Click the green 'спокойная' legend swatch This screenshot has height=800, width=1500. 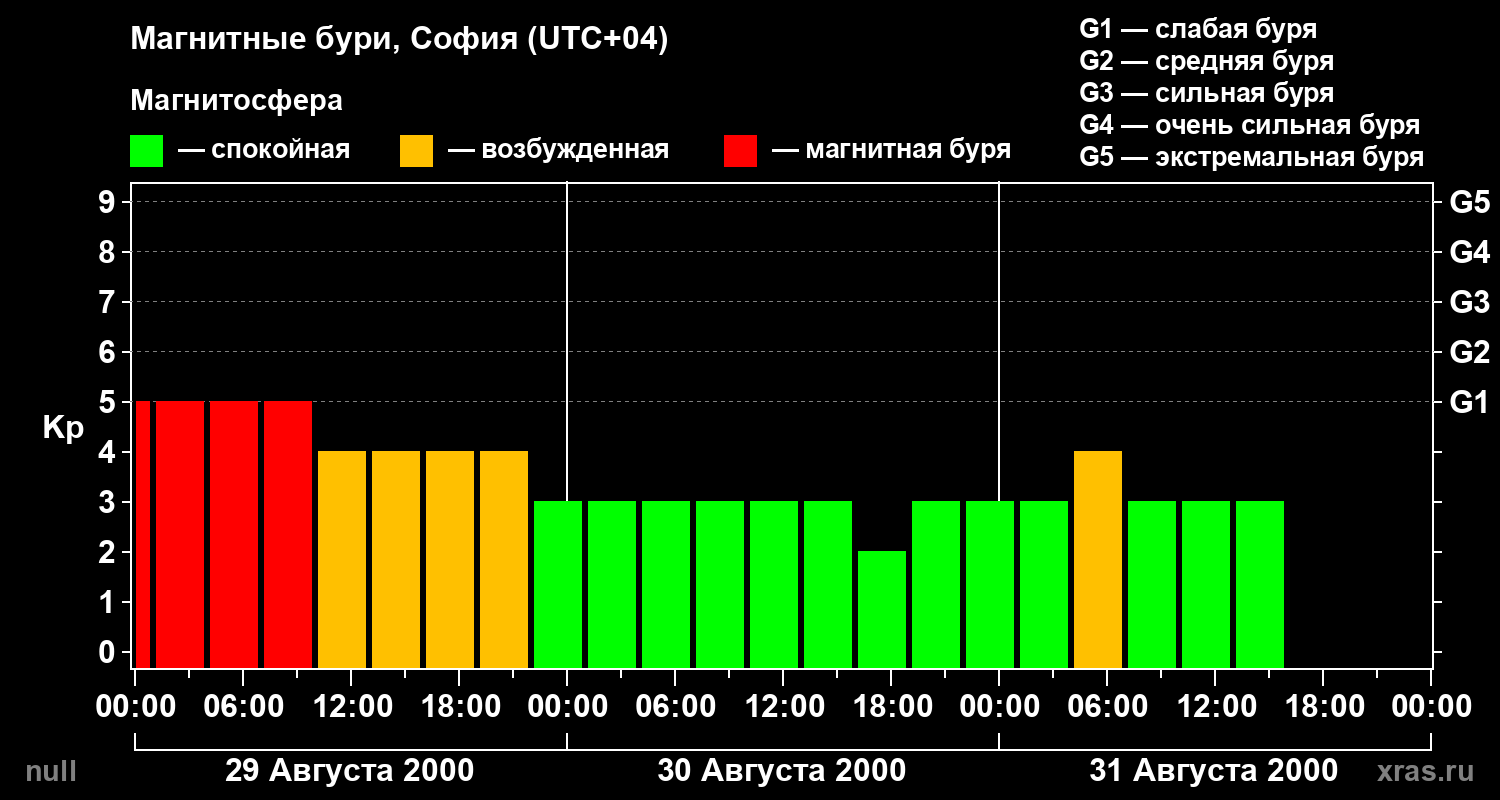146,151
